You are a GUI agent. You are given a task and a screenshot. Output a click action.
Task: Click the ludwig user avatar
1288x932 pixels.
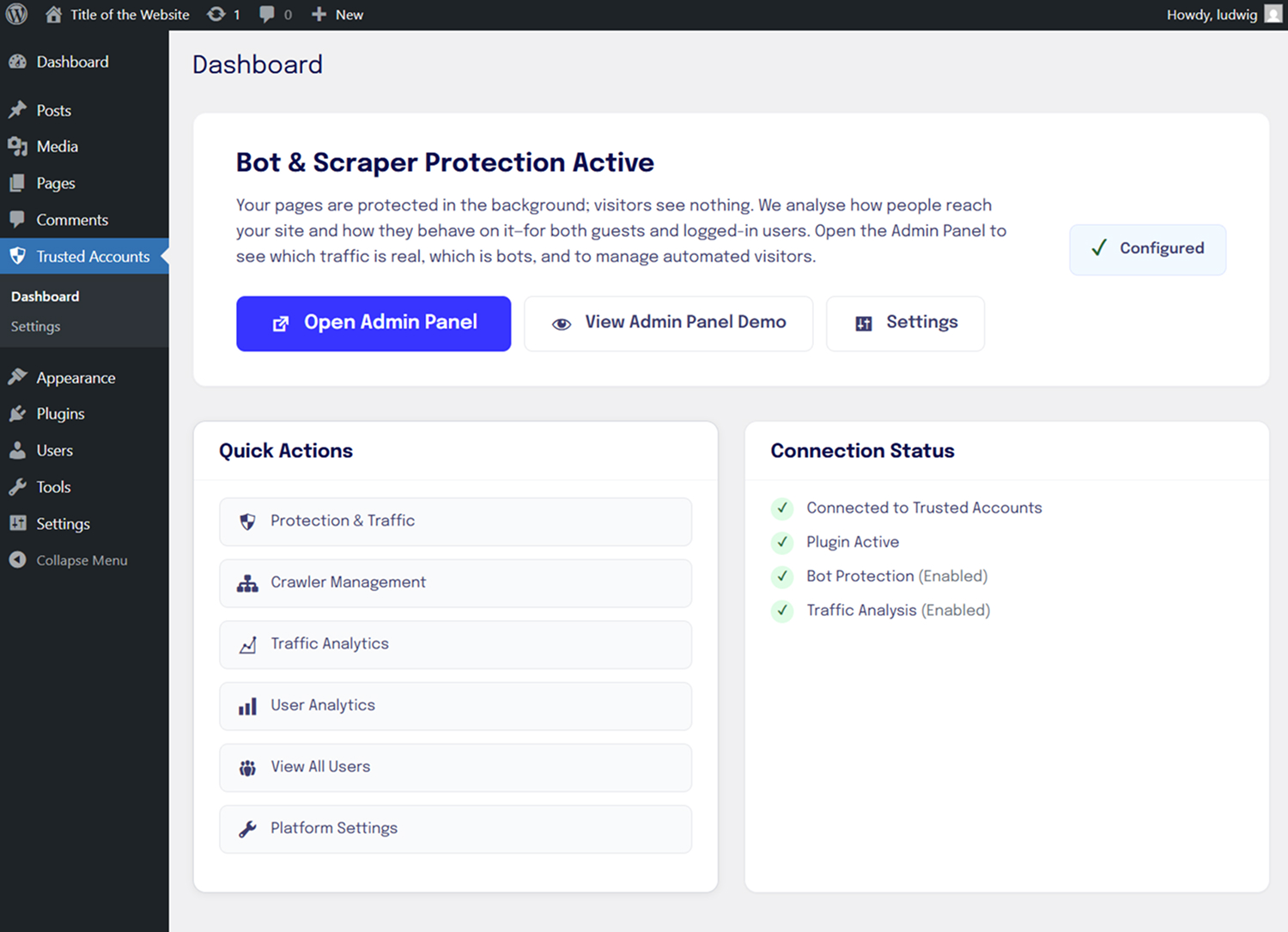(1273, 15)
